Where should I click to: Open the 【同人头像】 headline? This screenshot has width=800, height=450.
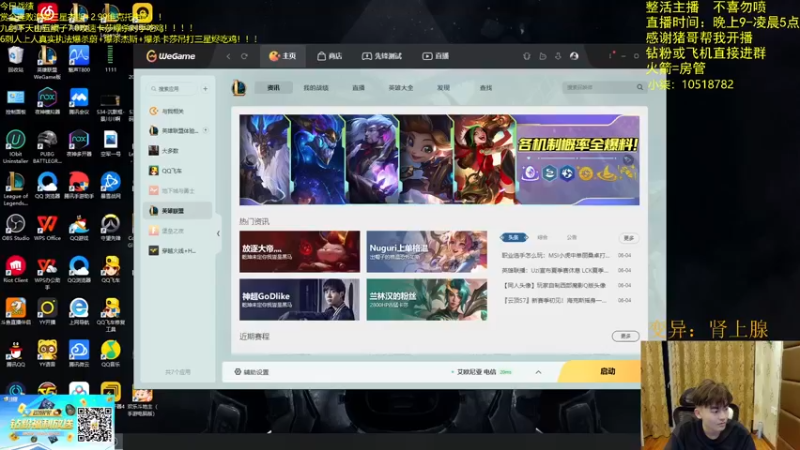click(x=554, y=285)
